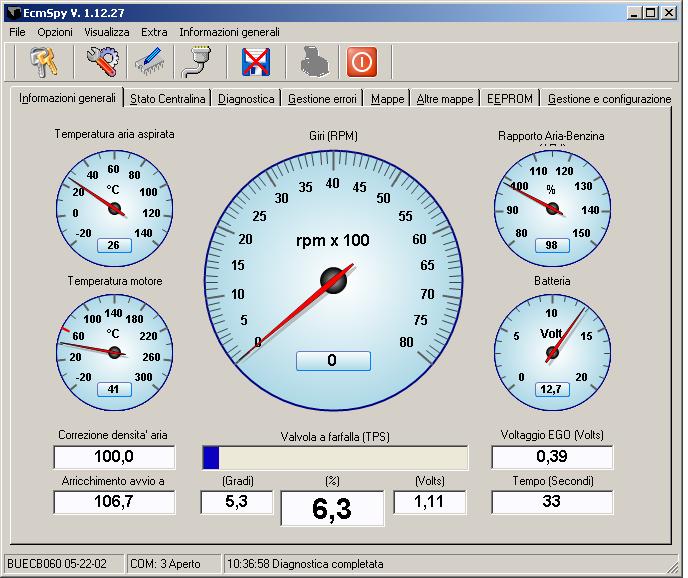This screenshot has width=688, height=578.
Task: Open the EEPROM tab
Action: point(510,99)
